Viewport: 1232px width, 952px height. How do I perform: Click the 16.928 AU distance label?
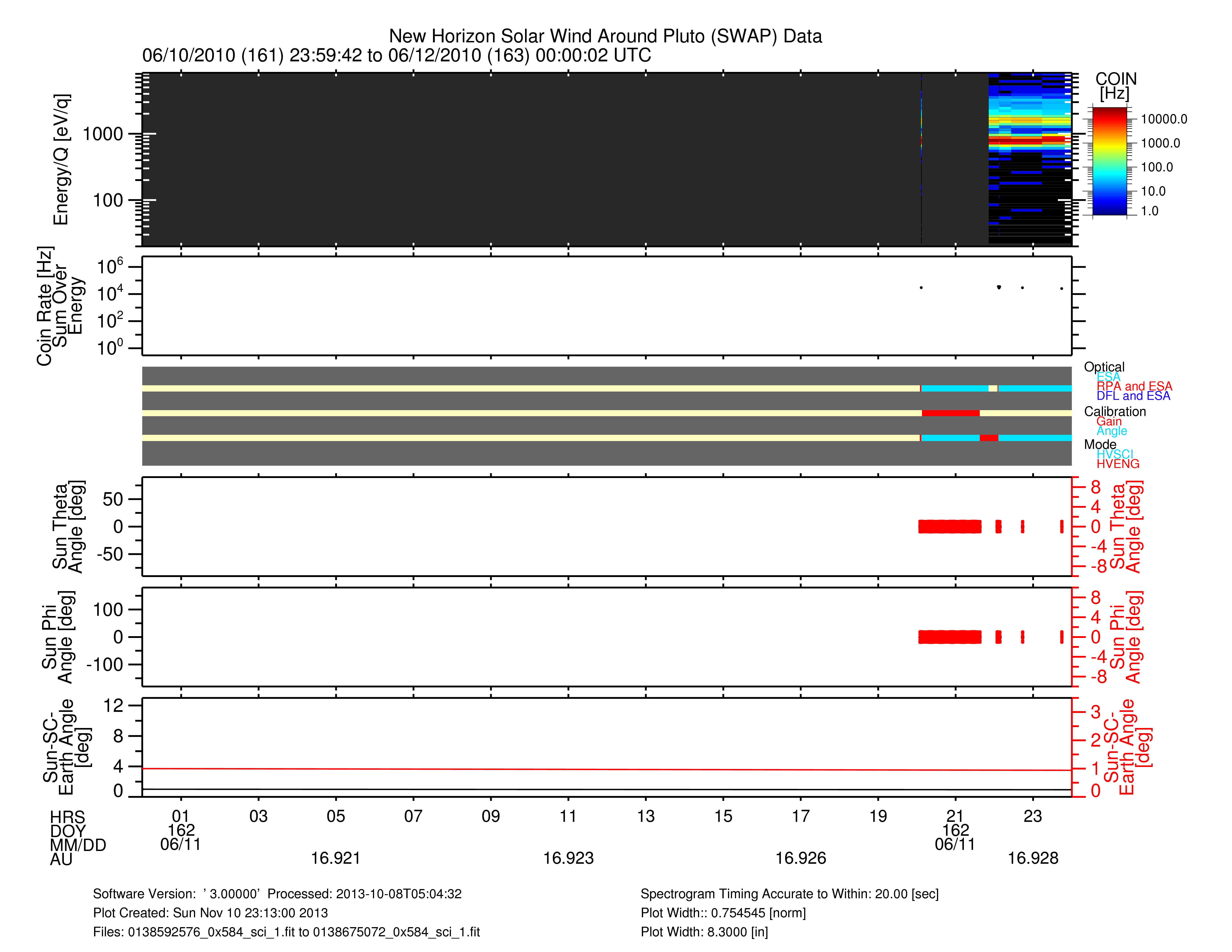(x=1032, y=858)
